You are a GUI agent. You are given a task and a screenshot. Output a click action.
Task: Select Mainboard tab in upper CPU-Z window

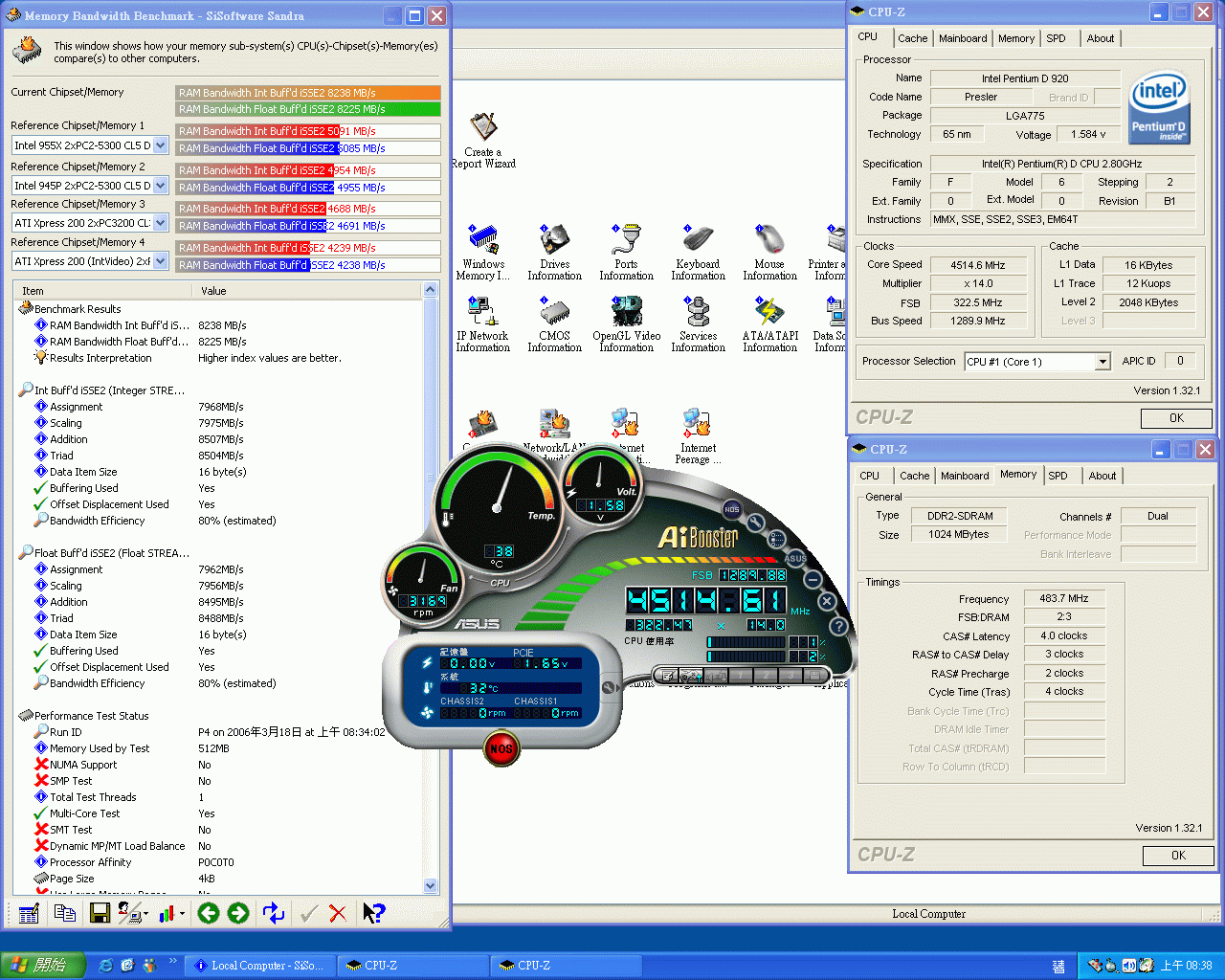(963, 38)
